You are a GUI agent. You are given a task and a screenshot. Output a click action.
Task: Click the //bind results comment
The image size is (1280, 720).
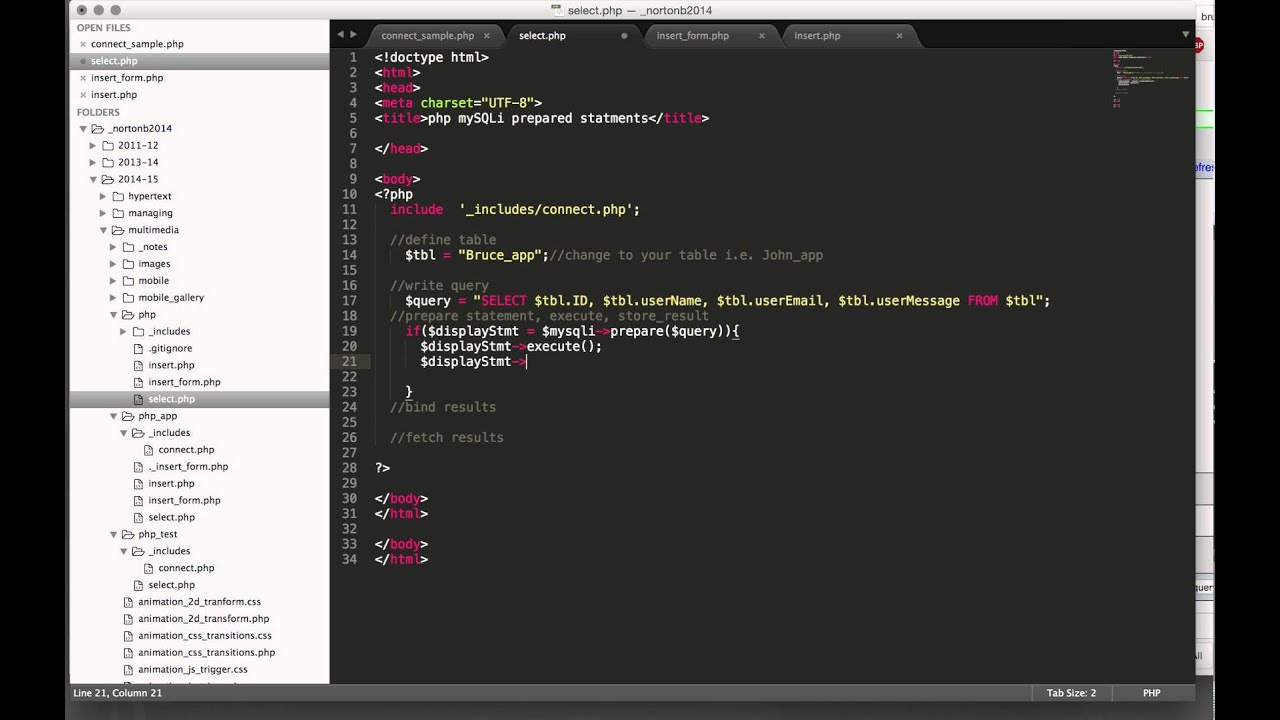tap(443, 407)
